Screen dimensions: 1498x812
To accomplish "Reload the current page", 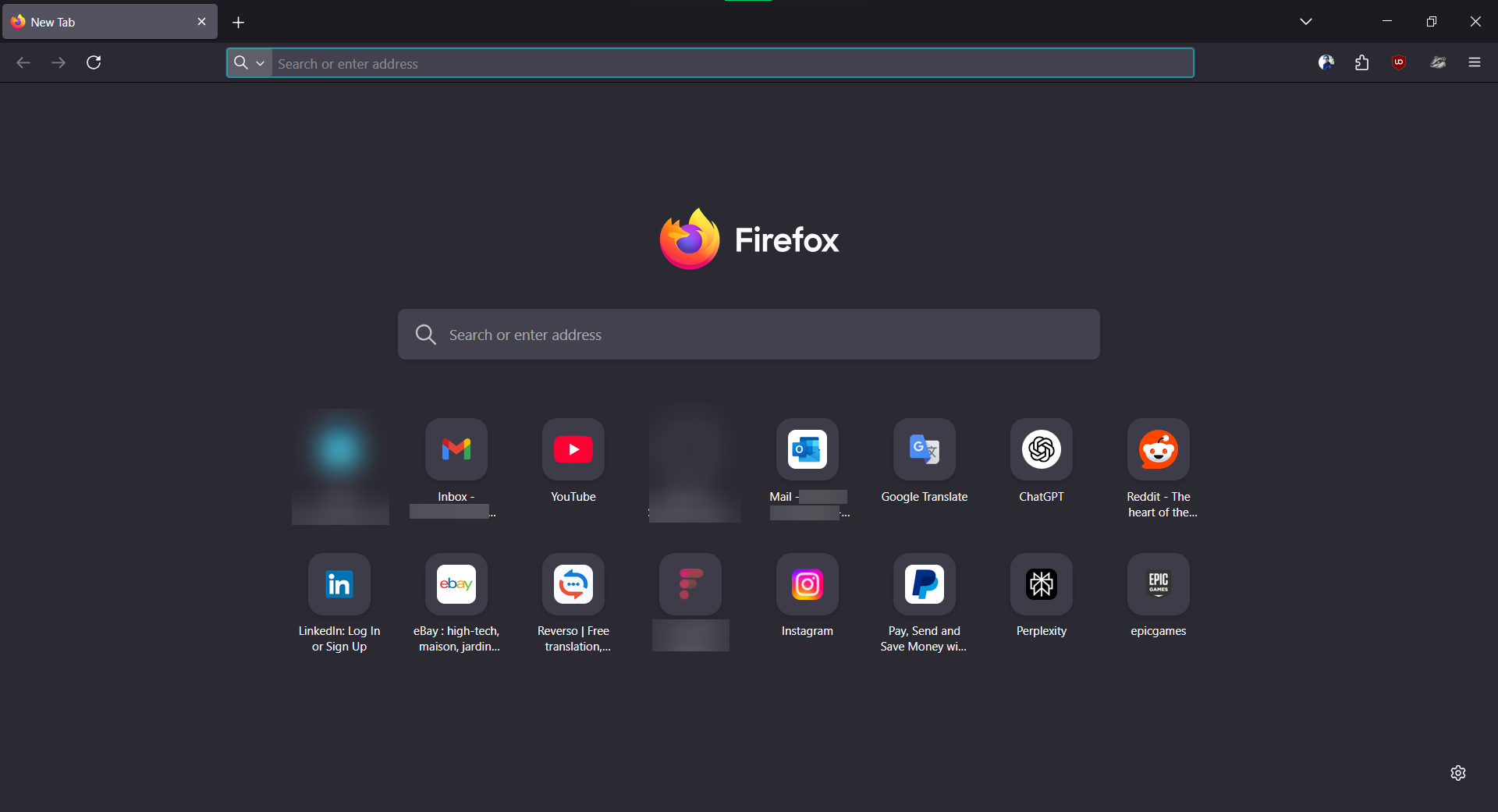I will coord(94,62).
